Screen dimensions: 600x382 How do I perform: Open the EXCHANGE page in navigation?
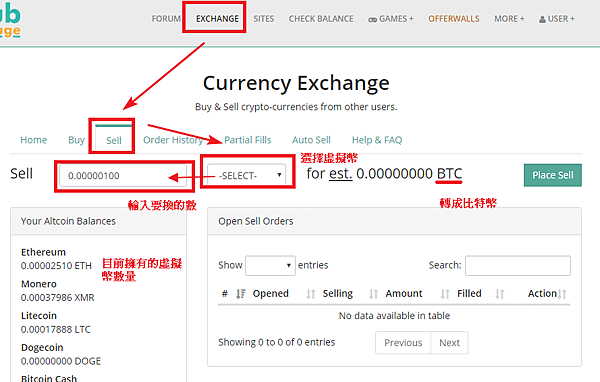217,19
